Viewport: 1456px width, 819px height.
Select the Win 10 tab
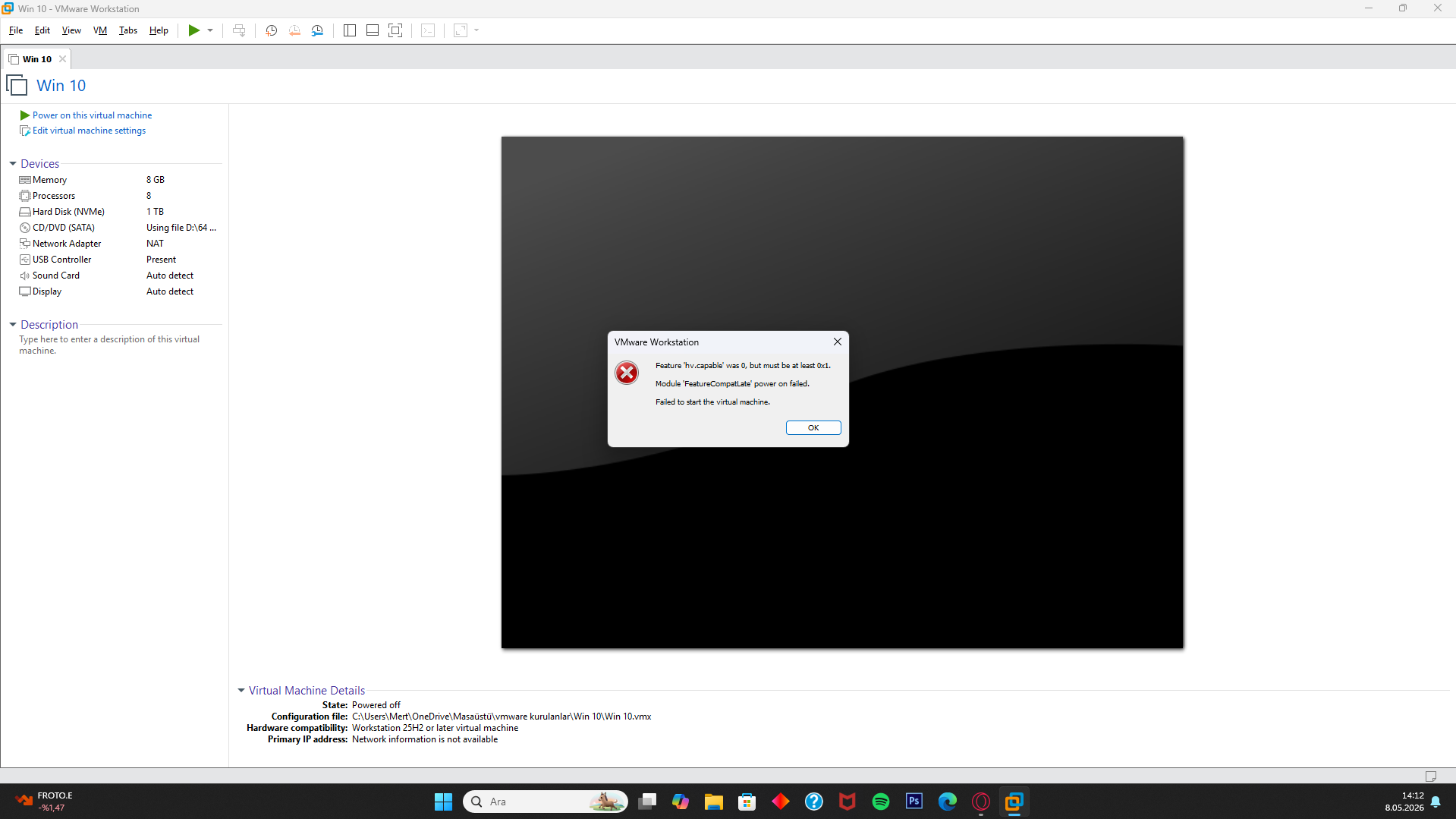(x=36, y=59)
